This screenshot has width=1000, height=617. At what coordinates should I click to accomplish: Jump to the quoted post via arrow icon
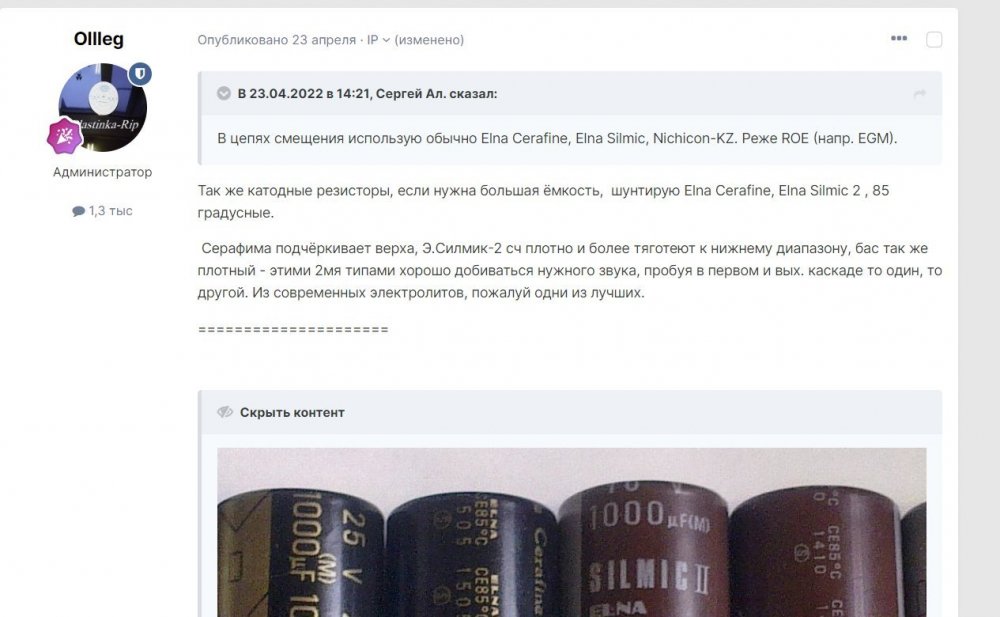[919, 94]
